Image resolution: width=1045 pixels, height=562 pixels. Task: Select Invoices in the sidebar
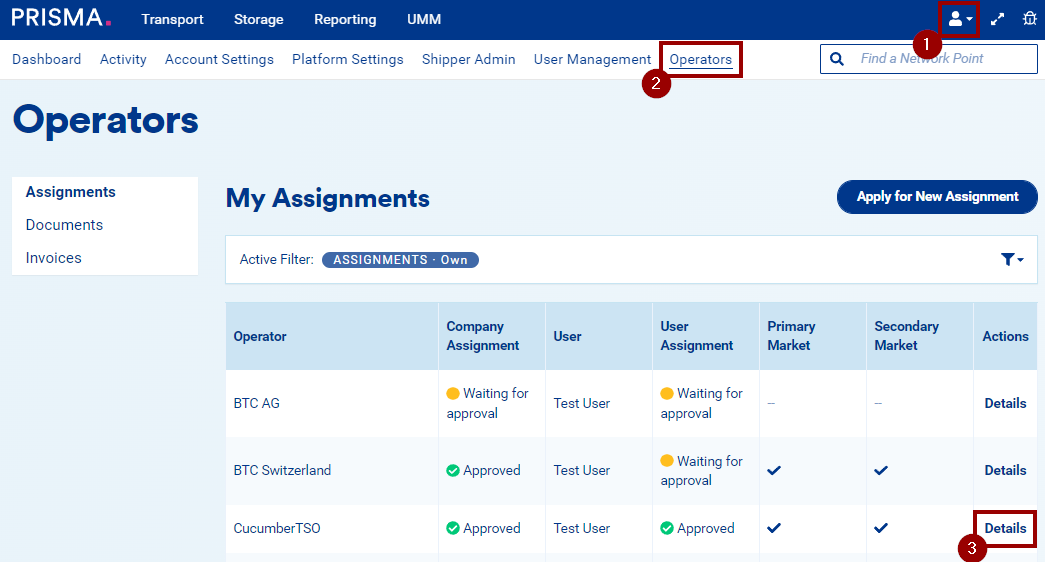click(54, 258)
